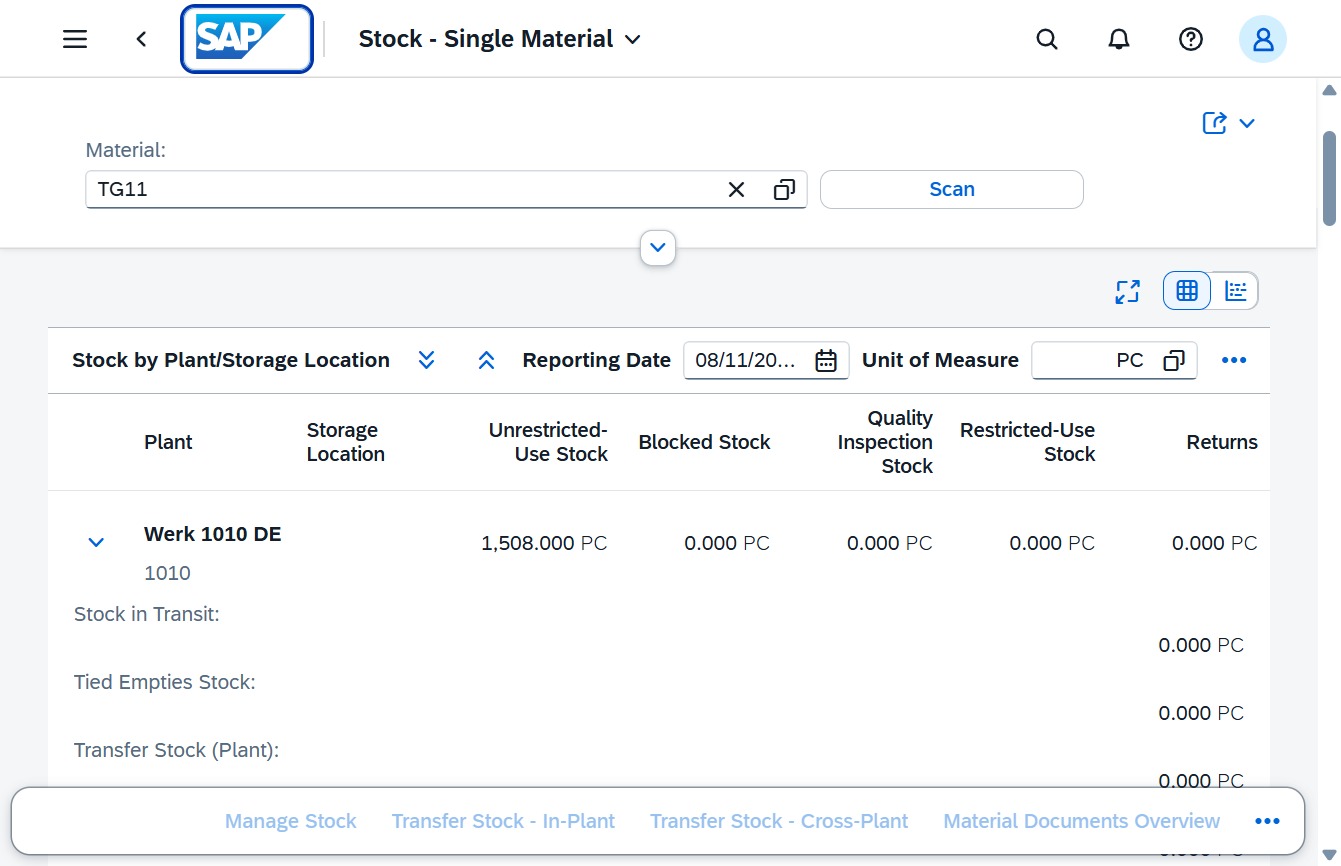This screenshot has width=1341, height=866.
Task: Open value help for Material field
Action: tap(784, 189)
